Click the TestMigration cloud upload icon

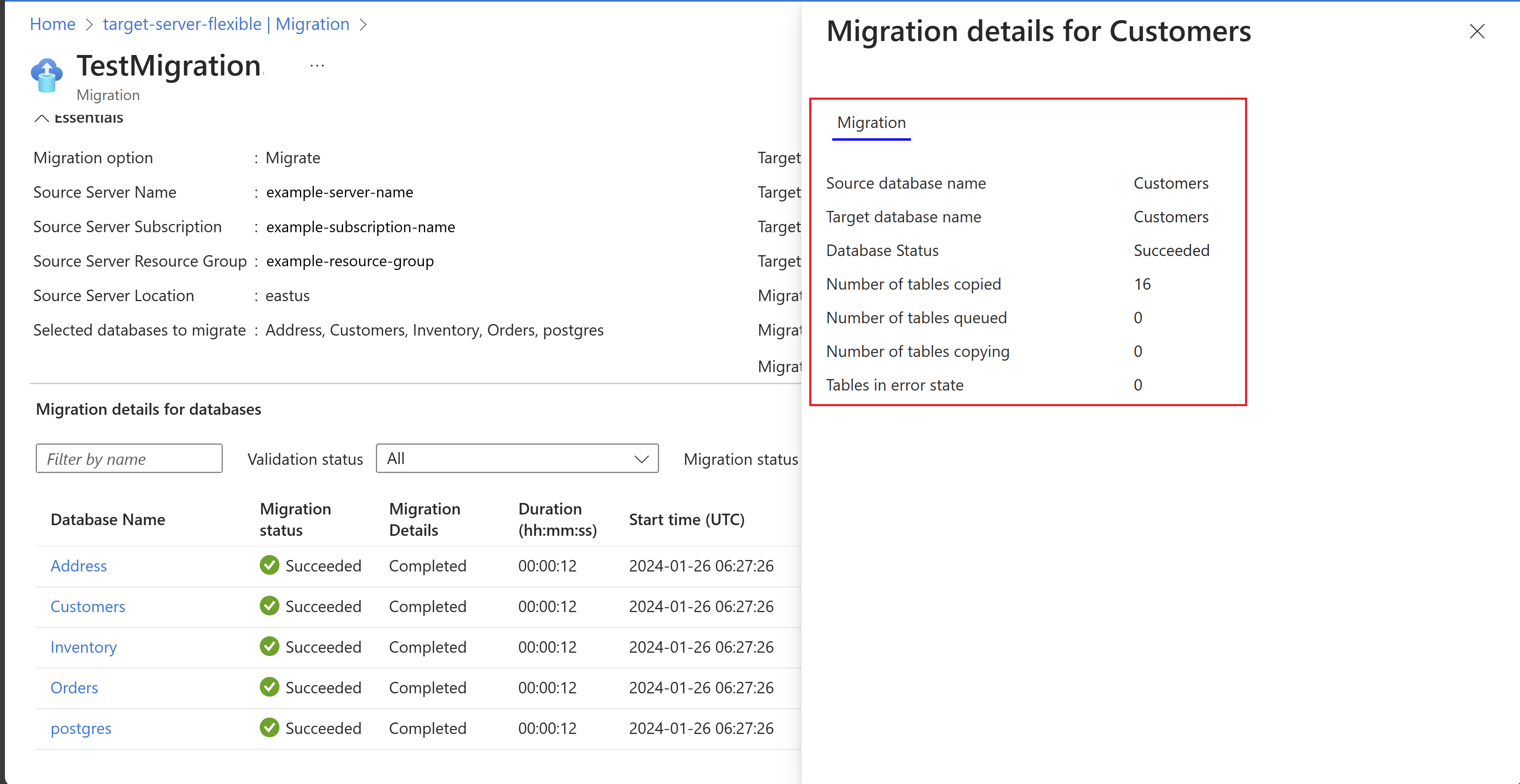click(x=47, y=75)
